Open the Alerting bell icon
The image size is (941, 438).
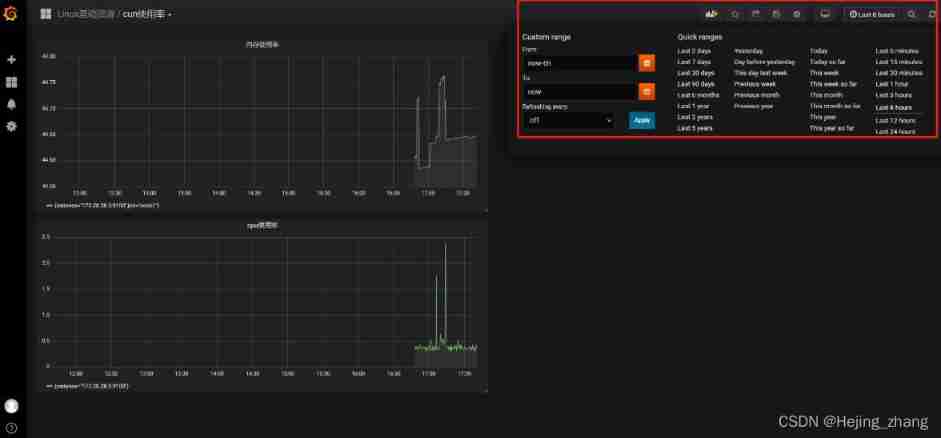click(11, 104)
